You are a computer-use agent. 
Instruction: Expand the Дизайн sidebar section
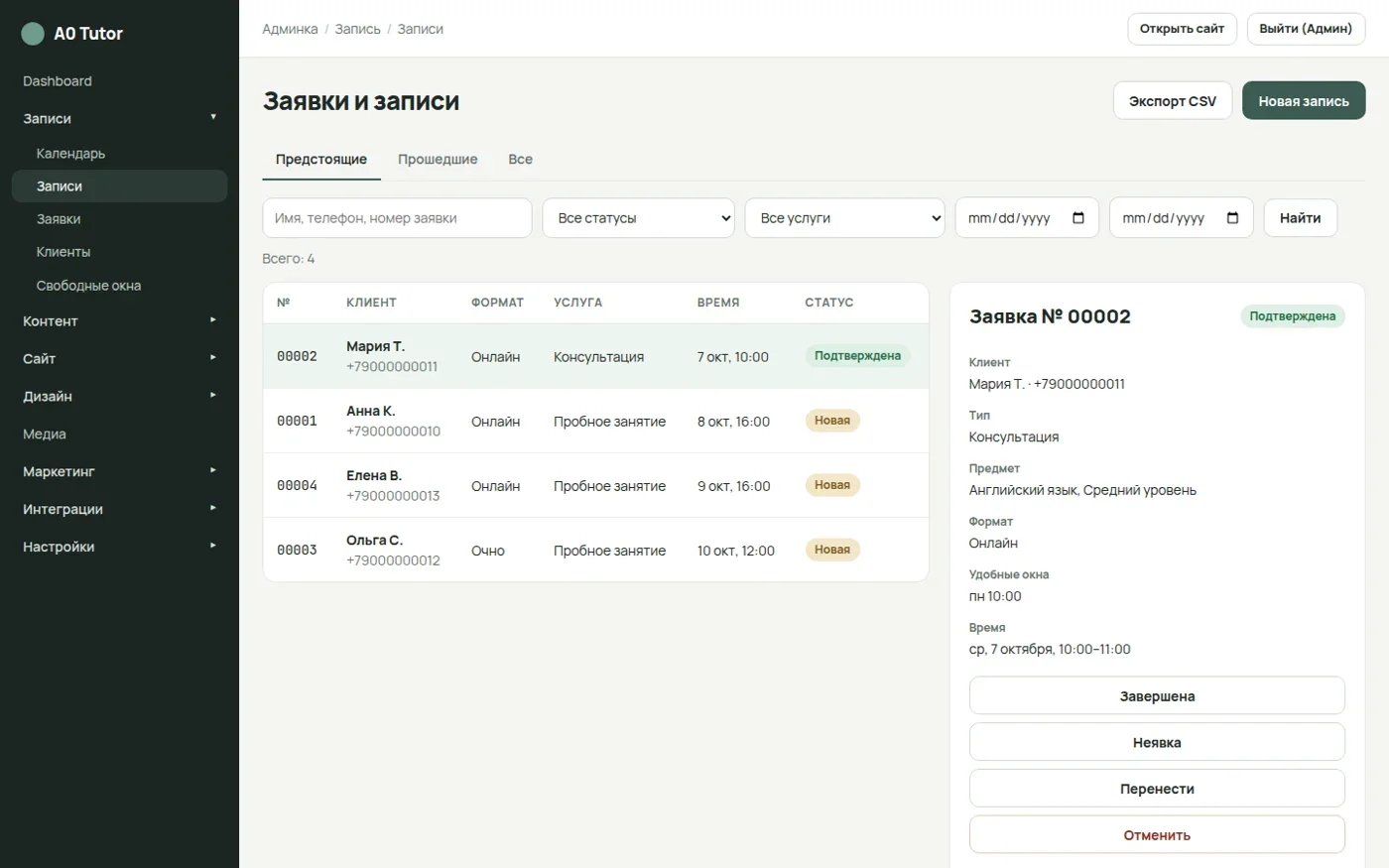(119, 397)
